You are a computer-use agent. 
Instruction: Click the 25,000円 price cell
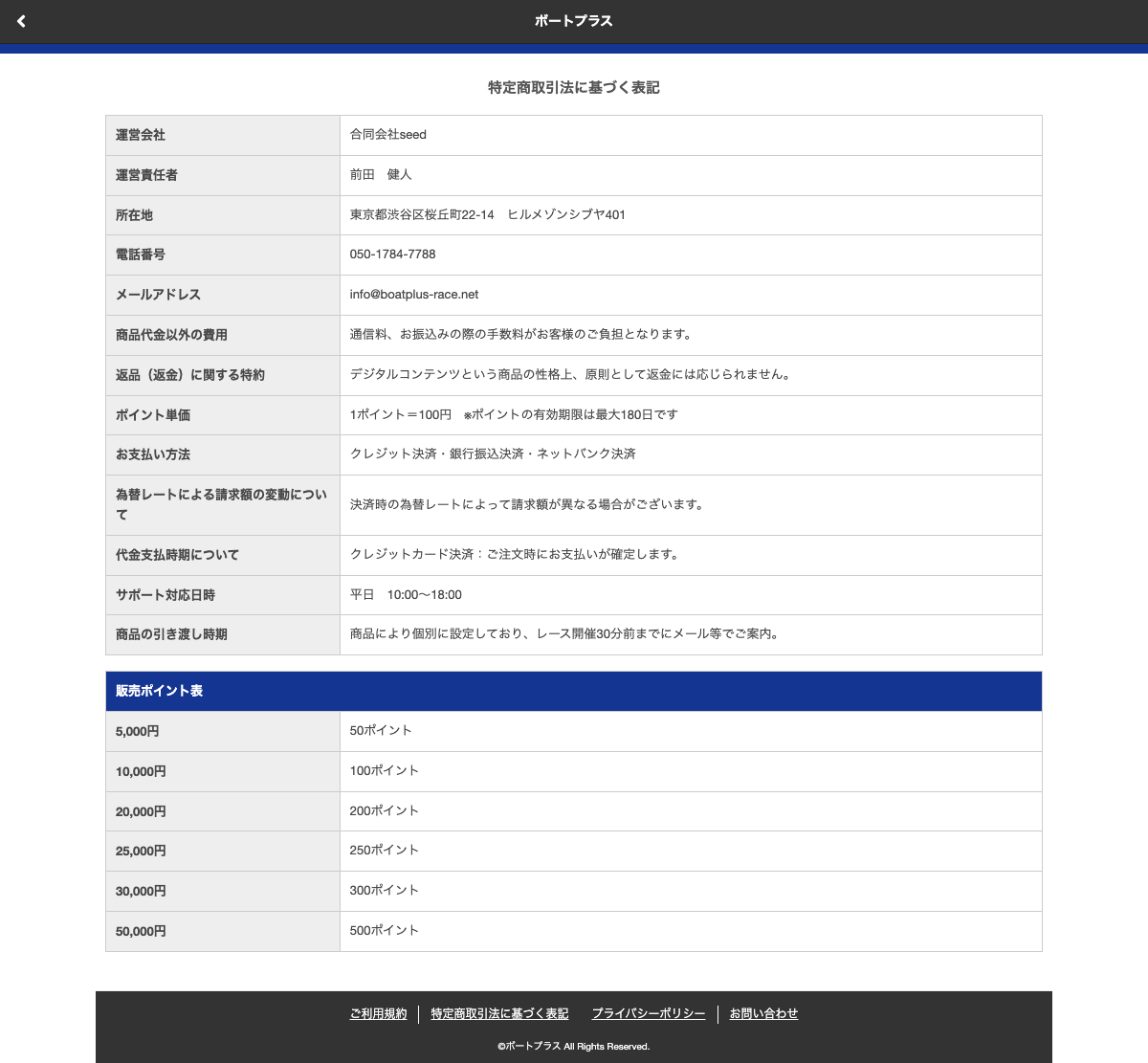(x=223, y=851)
